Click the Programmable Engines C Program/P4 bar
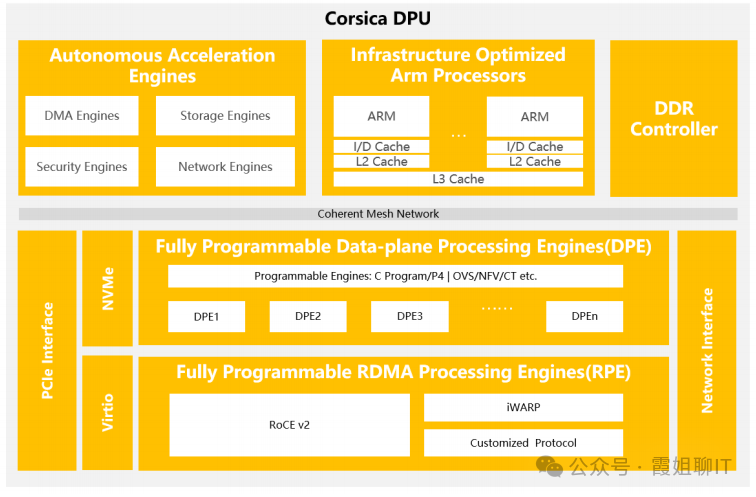The height and width of the screenshot is (497, 756). (395, 276)
